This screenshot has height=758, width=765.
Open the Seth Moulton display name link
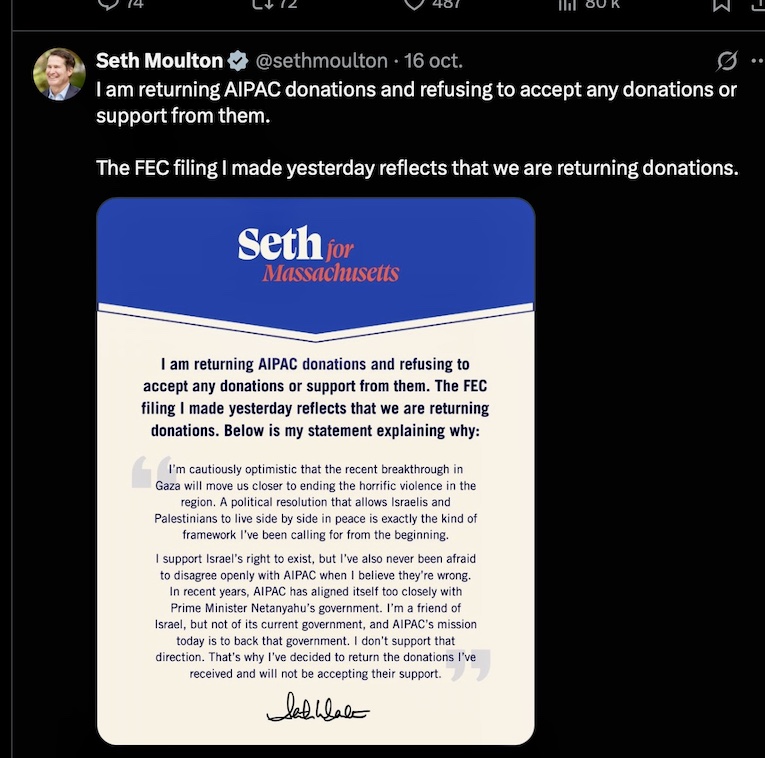tap(159, 61)
